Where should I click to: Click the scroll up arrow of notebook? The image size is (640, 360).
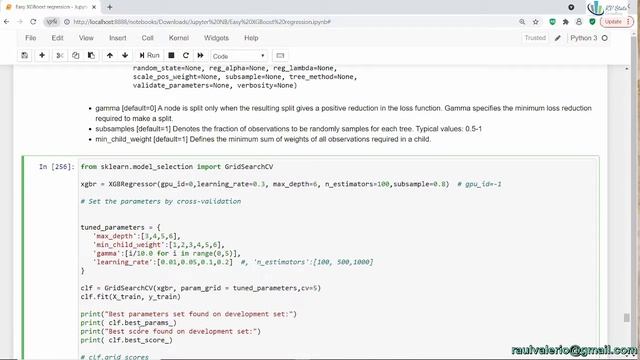(x=627, y=69)
